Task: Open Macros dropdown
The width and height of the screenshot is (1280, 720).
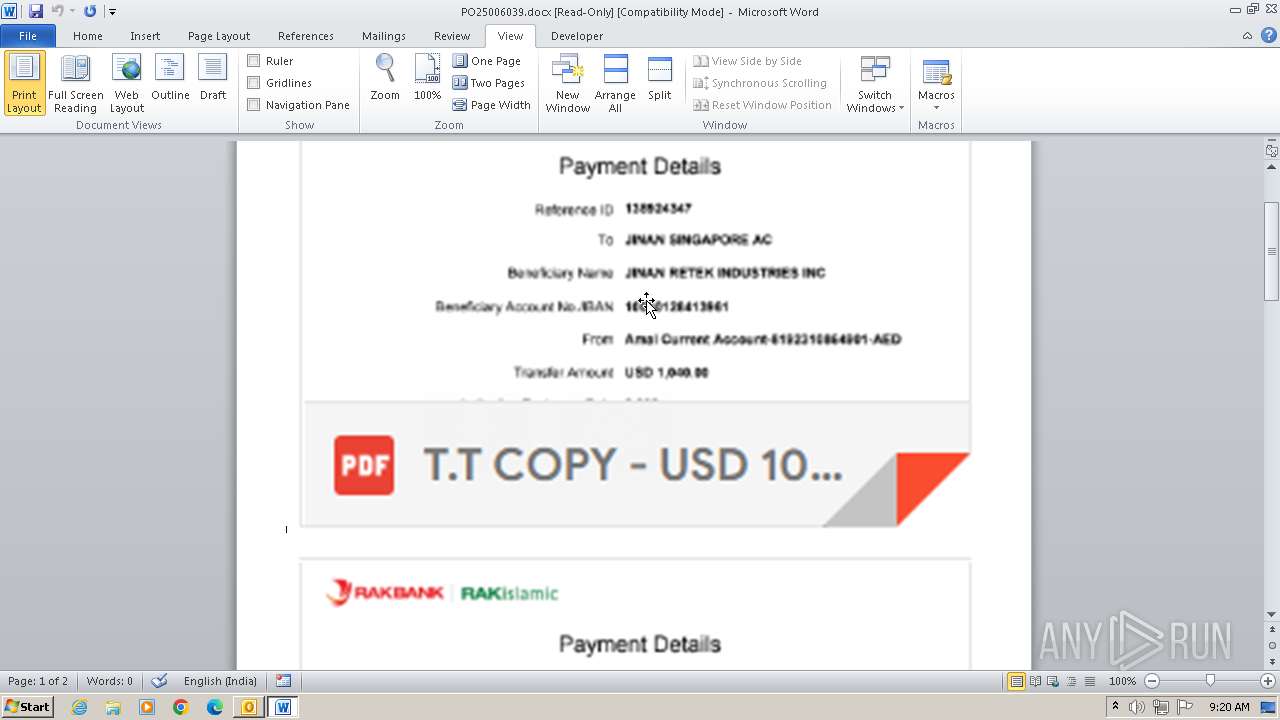Action: click(936, 84)
